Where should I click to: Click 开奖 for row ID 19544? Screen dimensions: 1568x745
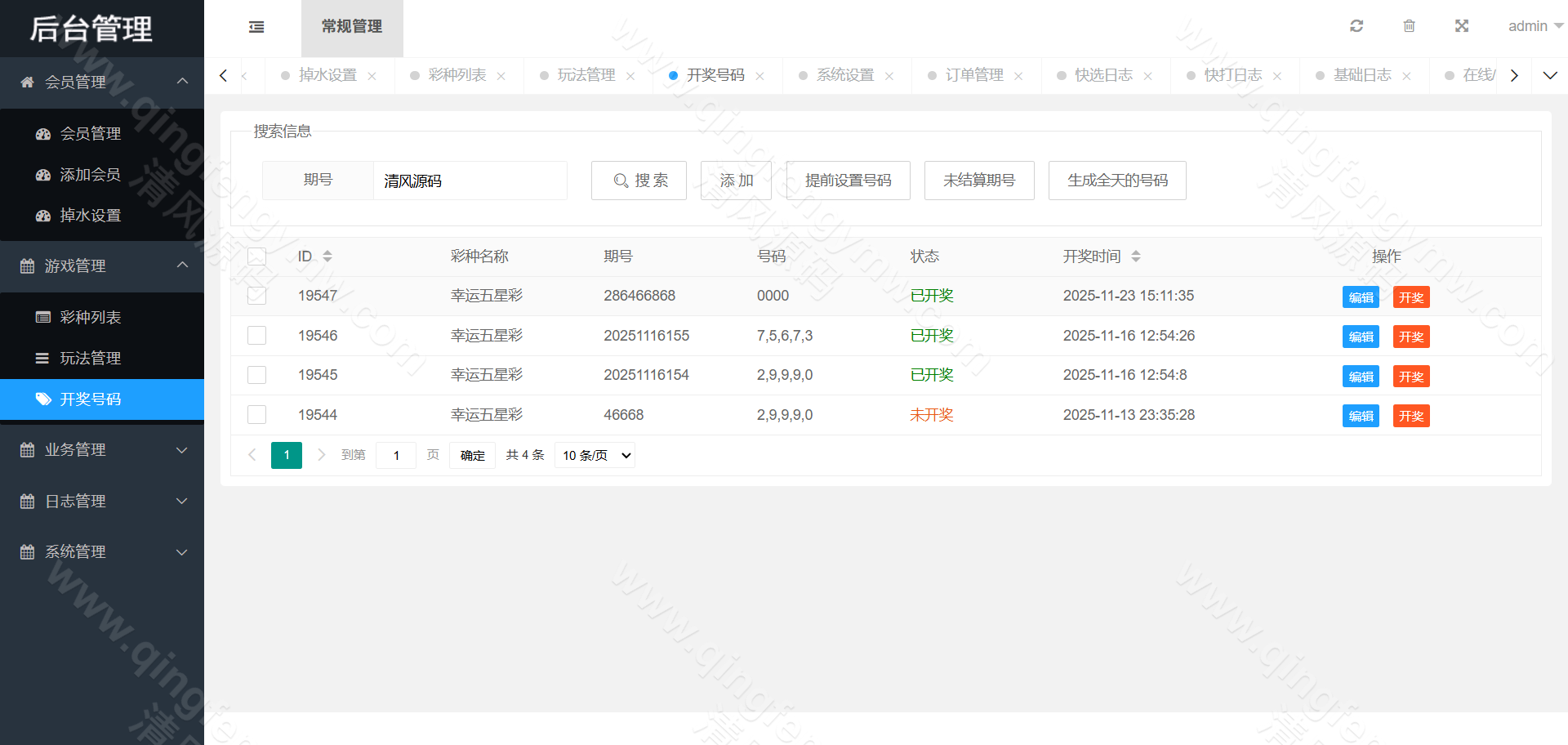click(x=1410, y=416)
